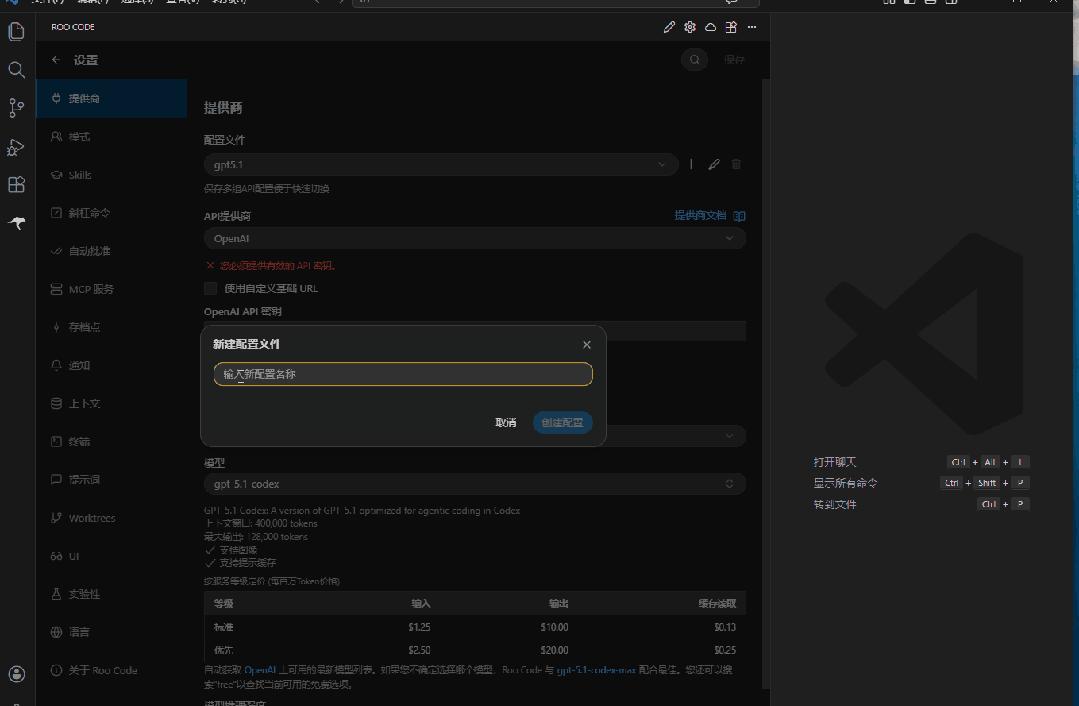Open the Worktrees settings tab
The height and width of the screenshot is (706, 1079).
coord(111,518)
